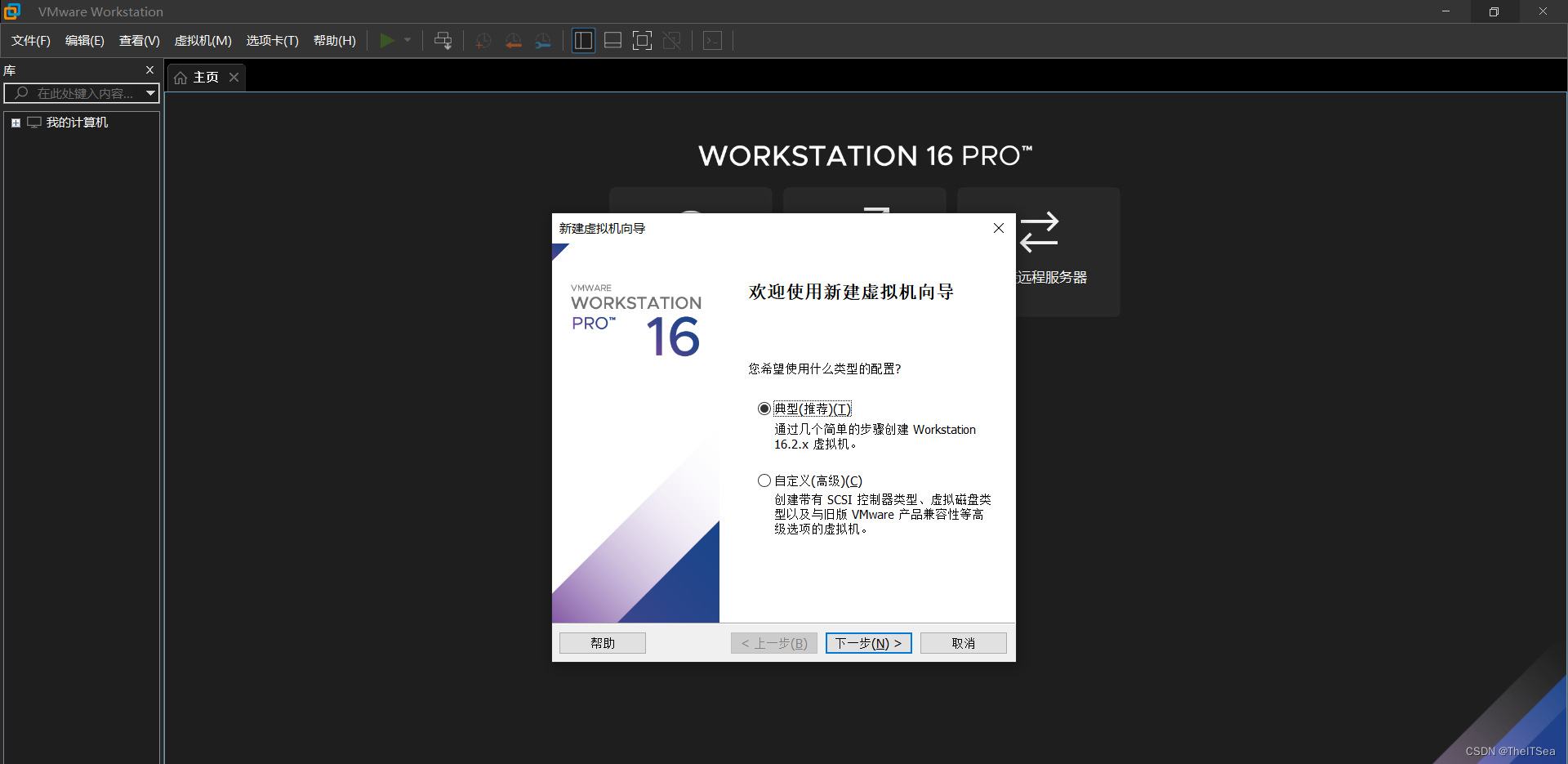Viewport: 1568px width, 764px height.
Task: Click the 远程服务器 label
Action: 1052,277
